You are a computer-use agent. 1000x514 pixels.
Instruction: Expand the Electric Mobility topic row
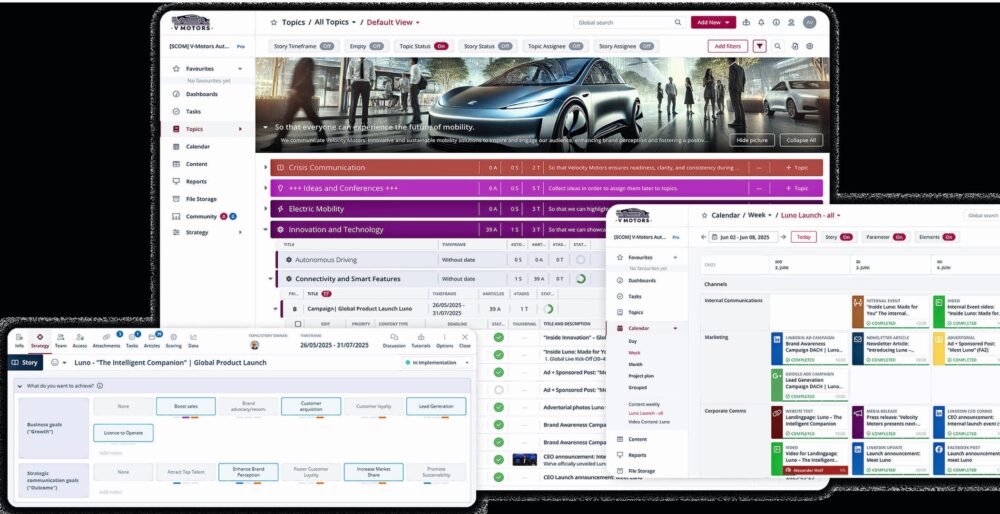point(266,209)
